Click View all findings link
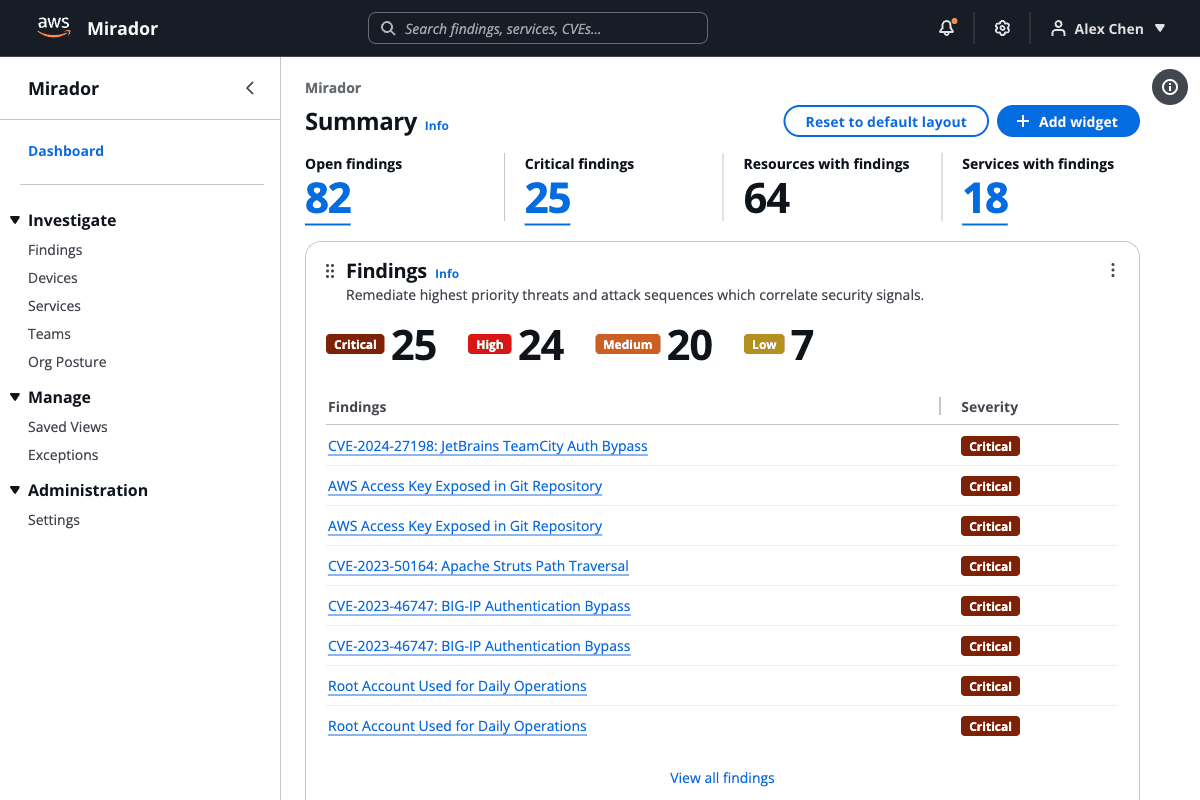Viewport: 1200px width, 800px height. [722, 778]
